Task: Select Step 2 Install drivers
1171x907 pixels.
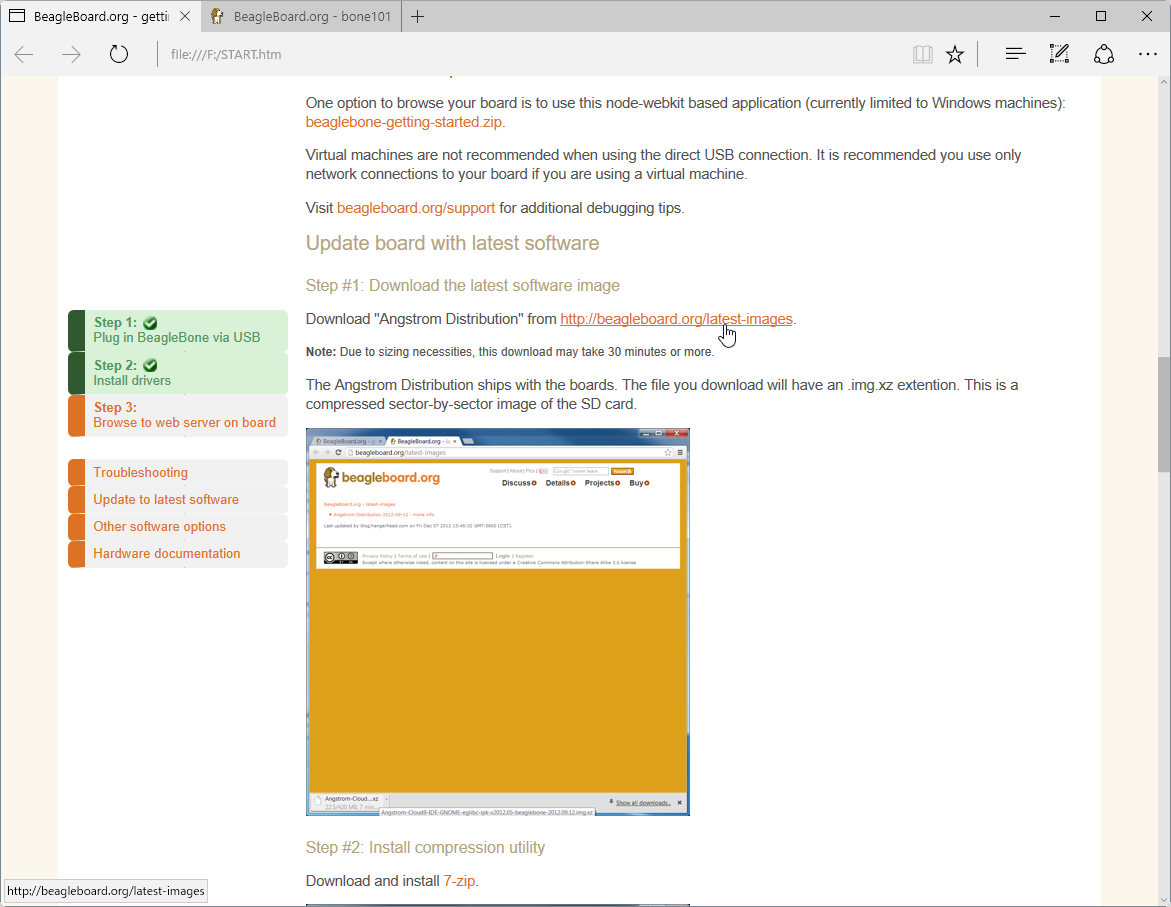Action: pyautogui.click(x=178, y=373)
